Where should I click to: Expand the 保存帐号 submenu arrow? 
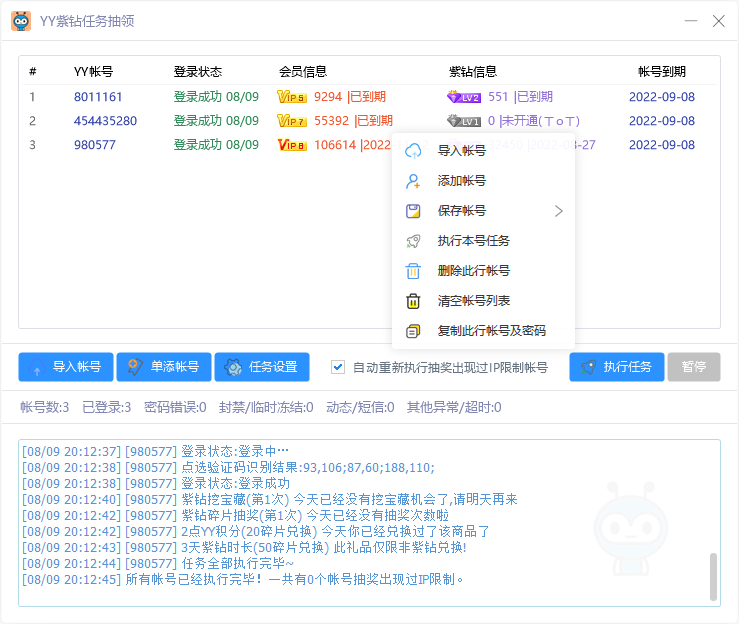pyautogui.click(x=558, y=211)
